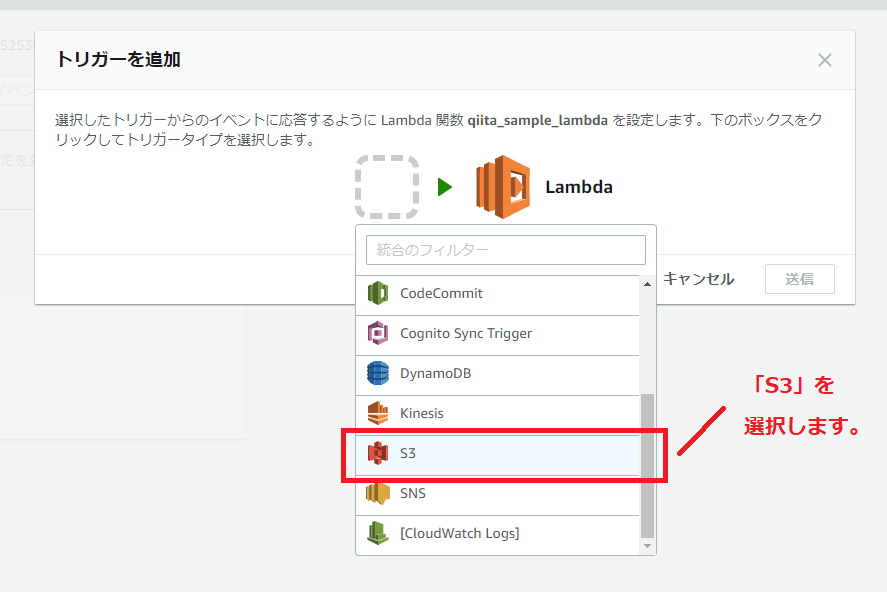This screenshot has width=887, height=592.
Task: Click the Cognito Sync Trigger icon
Action: 376,332
